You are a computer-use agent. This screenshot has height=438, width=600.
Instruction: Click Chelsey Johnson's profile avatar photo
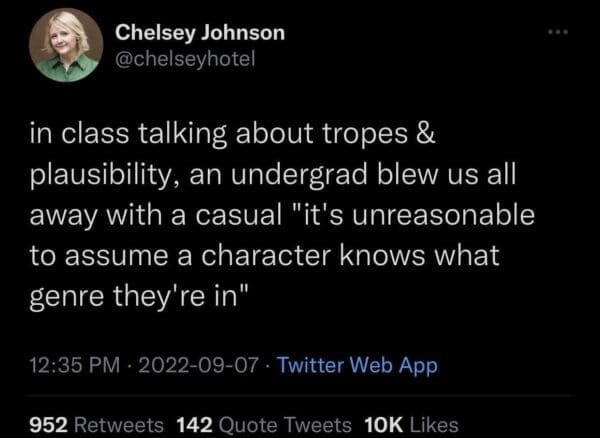(x=65, y=46)
